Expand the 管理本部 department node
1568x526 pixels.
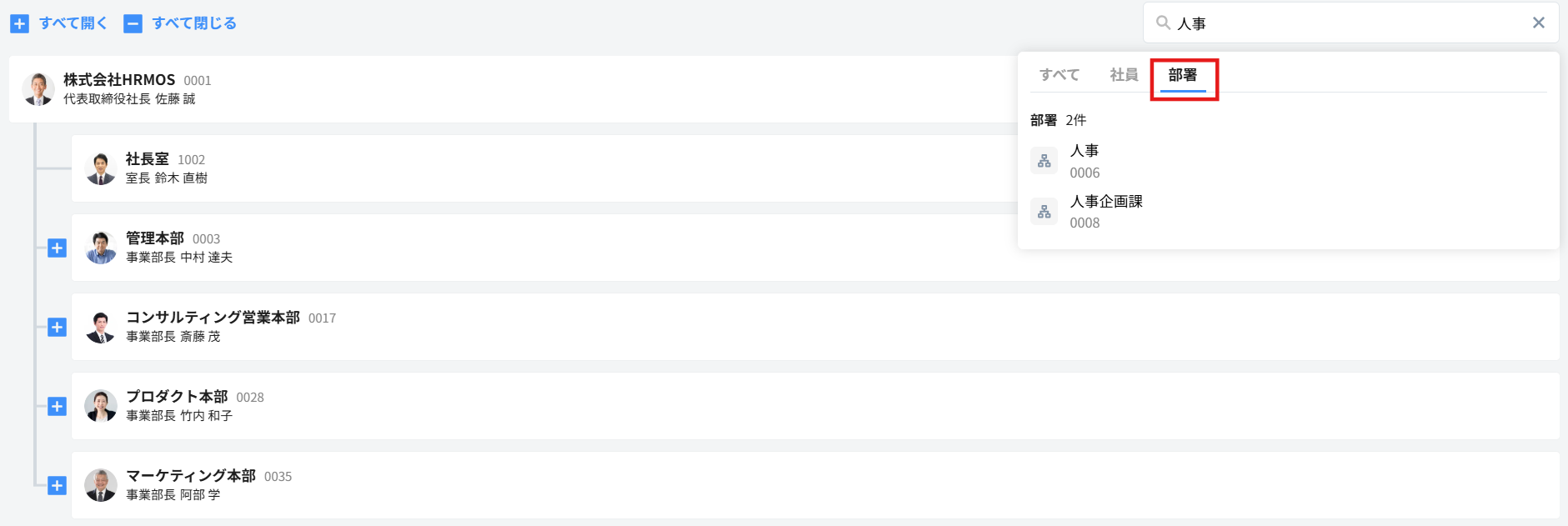(57, 248)
